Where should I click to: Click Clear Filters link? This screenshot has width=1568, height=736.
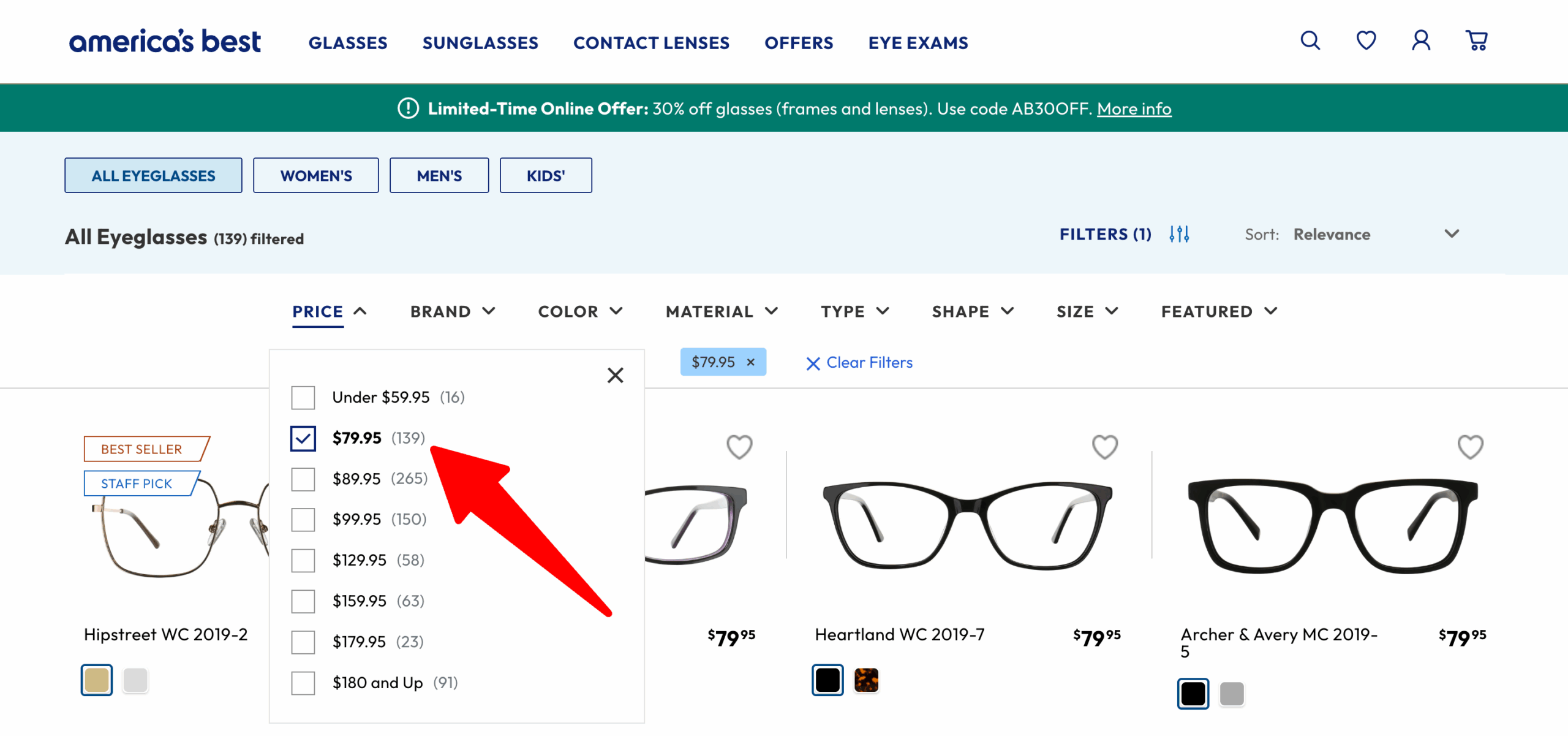(x=859, y=363)
